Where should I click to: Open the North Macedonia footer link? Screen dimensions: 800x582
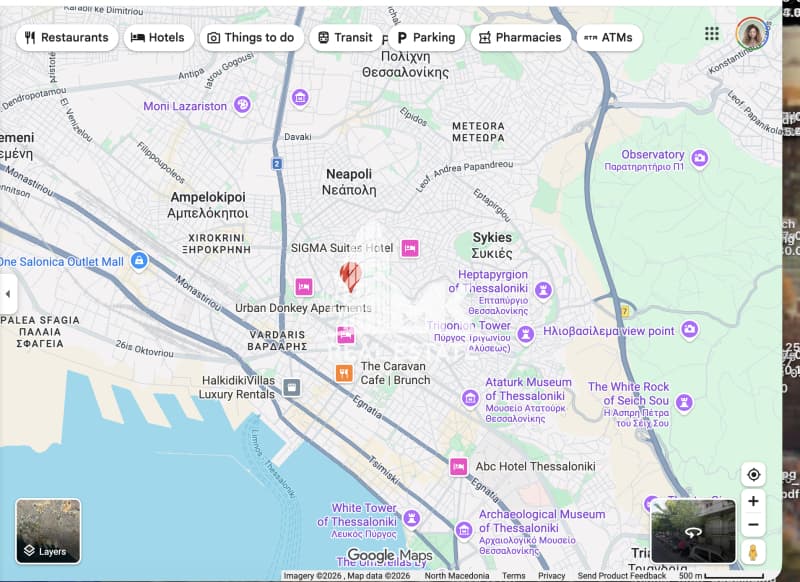[x=457, y=575]
